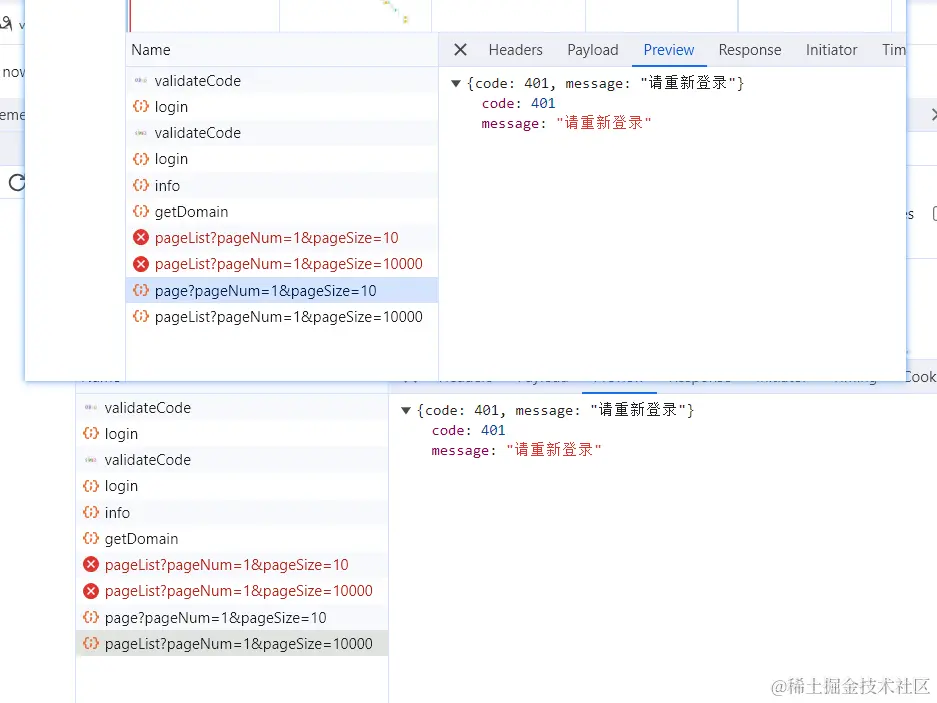Collapse the JSON object triangle in the background preview
Image resolution: width=937 pixels, height=703 pixels.
406,410
